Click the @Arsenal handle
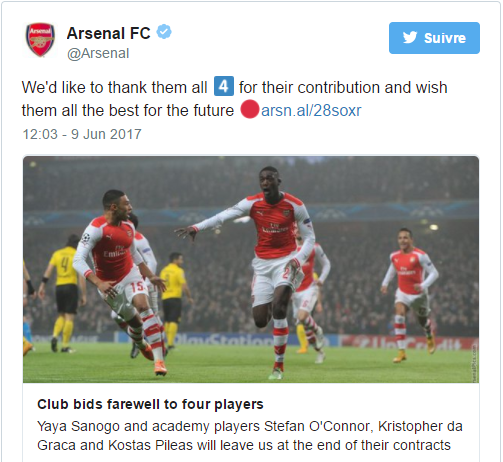 (98, 53)
